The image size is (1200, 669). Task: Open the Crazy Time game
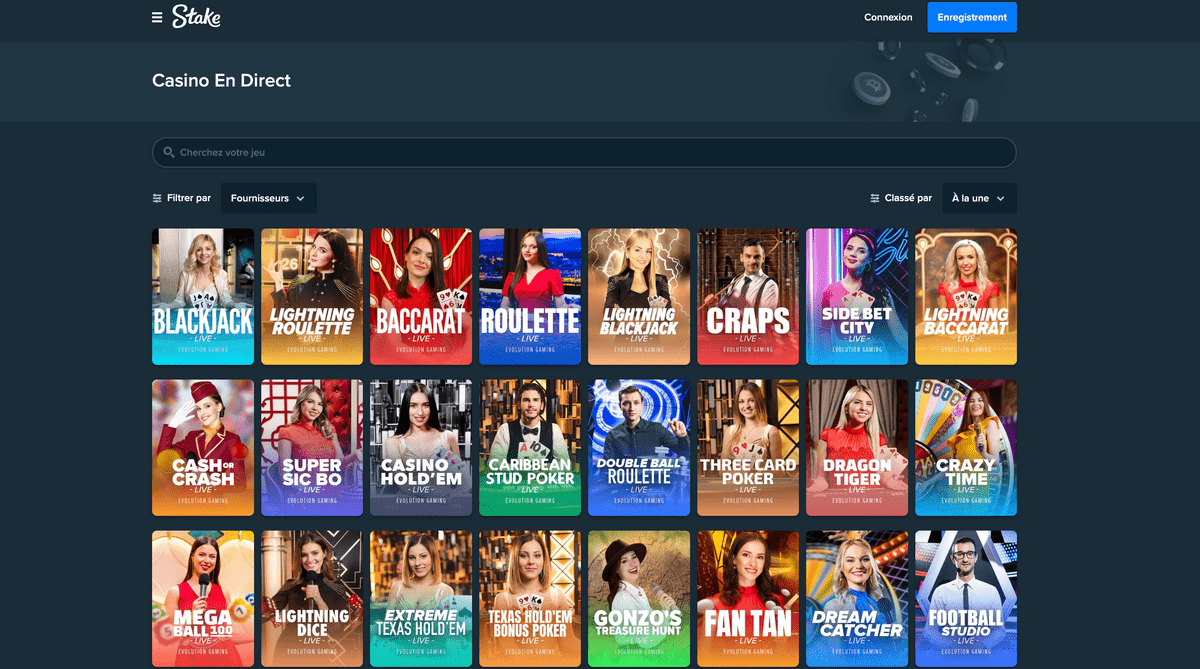click(966, 448)
